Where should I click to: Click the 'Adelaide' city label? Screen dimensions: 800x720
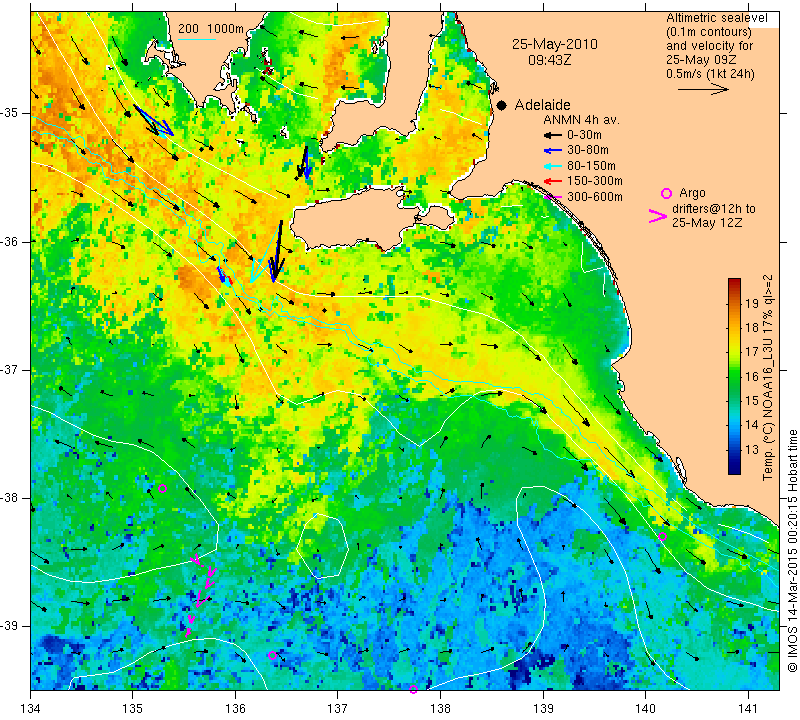coord(542,105)
